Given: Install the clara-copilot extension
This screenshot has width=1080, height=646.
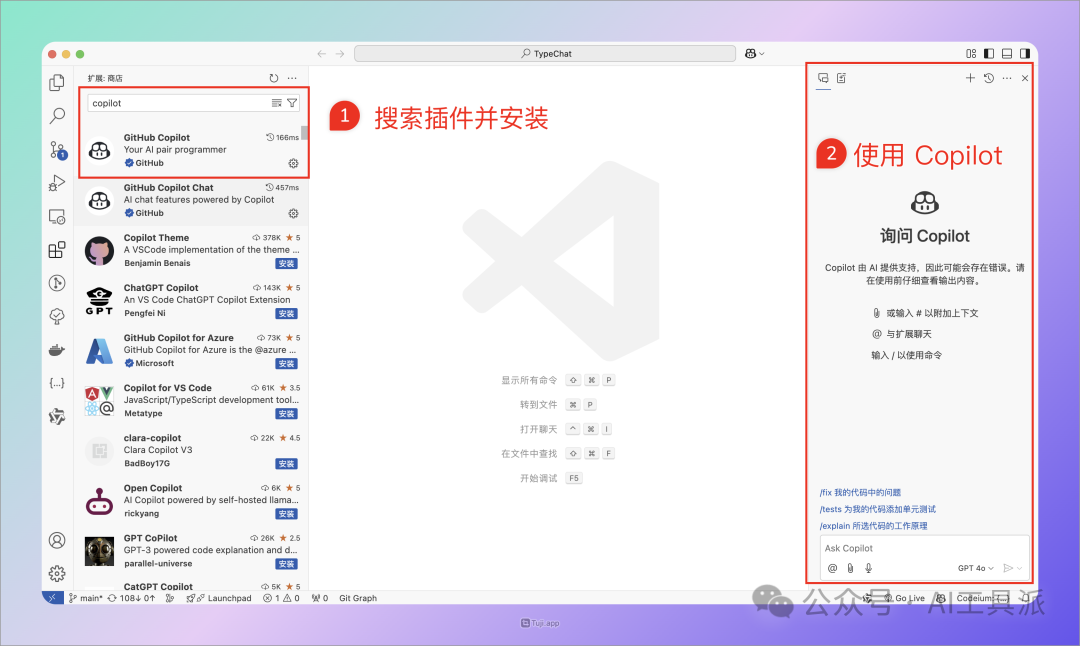Looking at the screenshot, I should (x=287, y=464).
